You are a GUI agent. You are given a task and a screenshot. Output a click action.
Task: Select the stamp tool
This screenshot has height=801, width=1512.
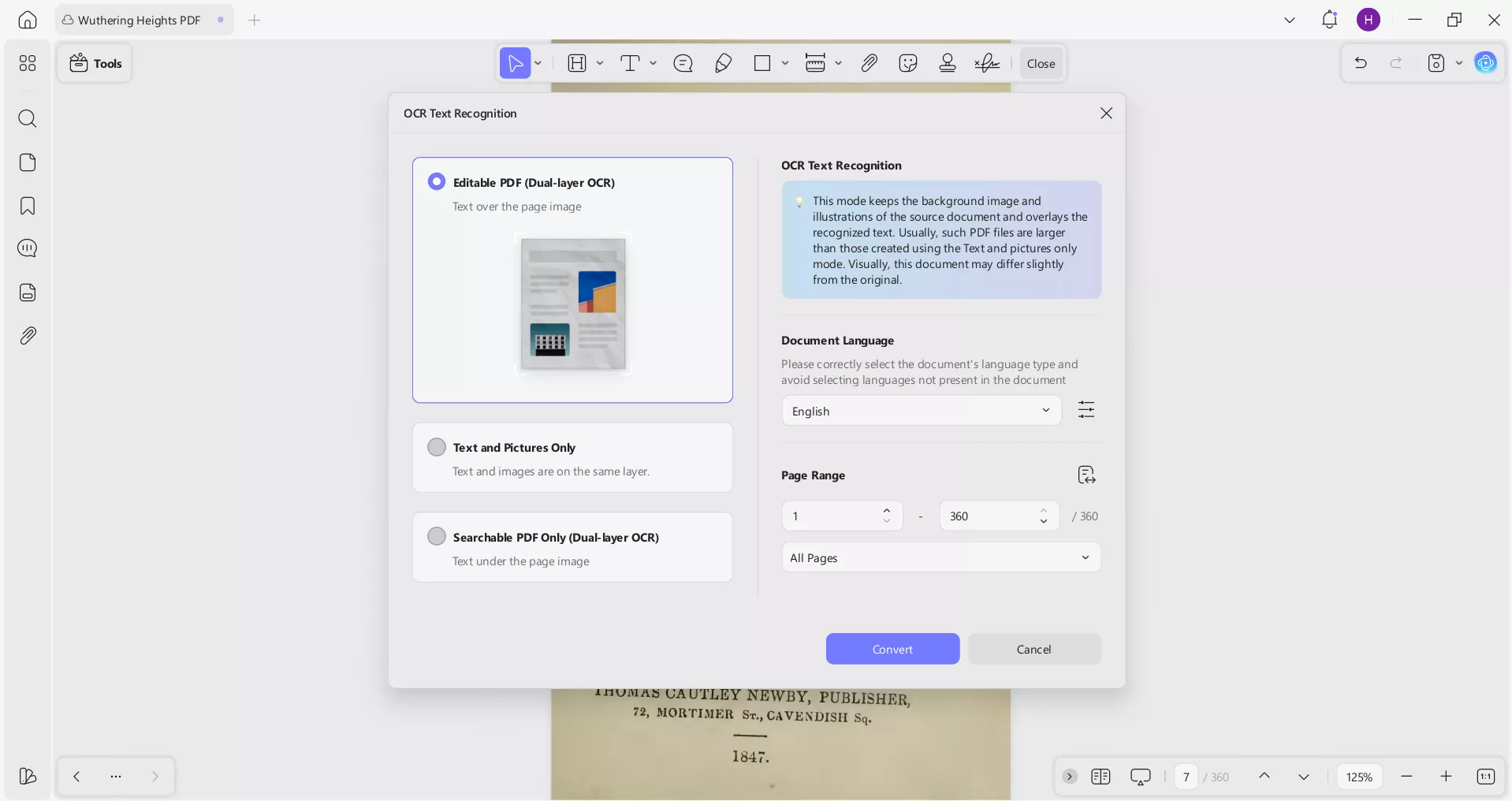(948, 63)
